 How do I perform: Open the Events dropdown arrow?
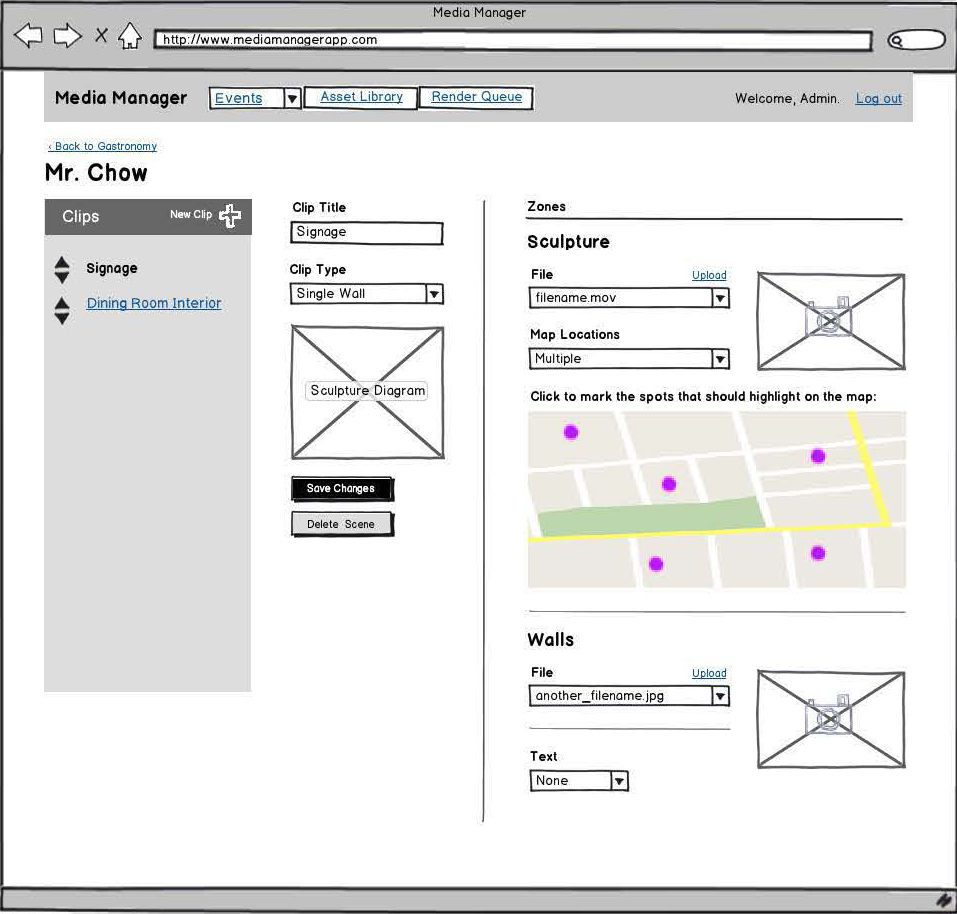pyautogui.click(x=292, y=98)
